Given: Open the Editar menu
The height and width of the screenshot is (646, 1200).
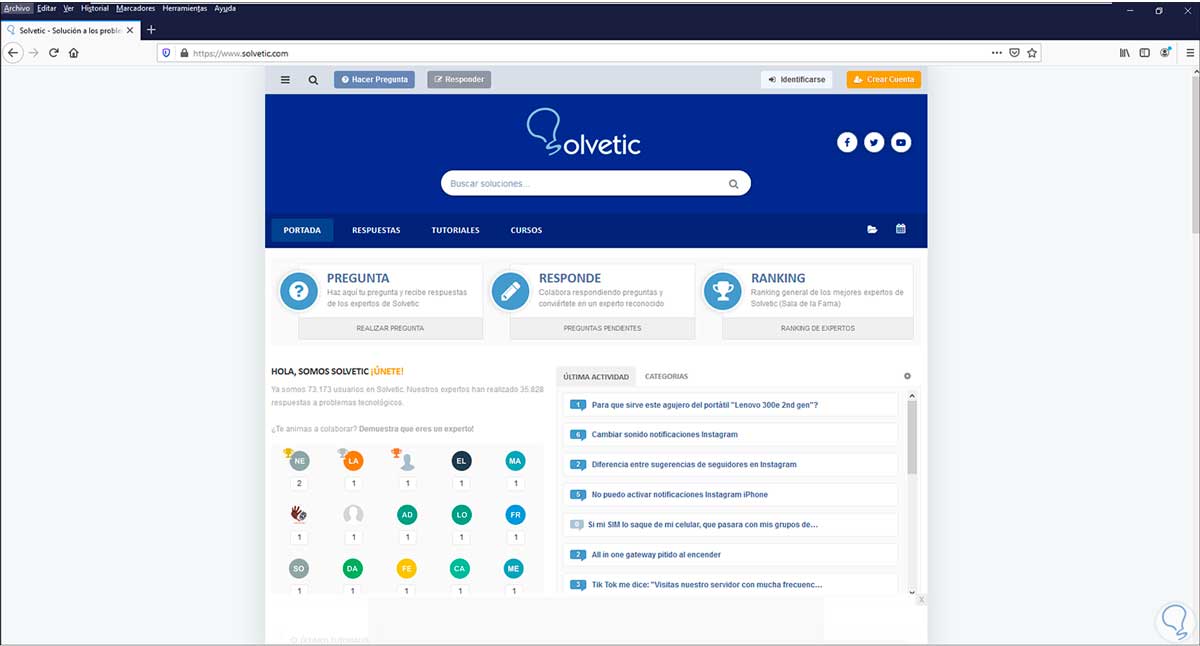Looking at the screenshot, I should tap(47, 8).
